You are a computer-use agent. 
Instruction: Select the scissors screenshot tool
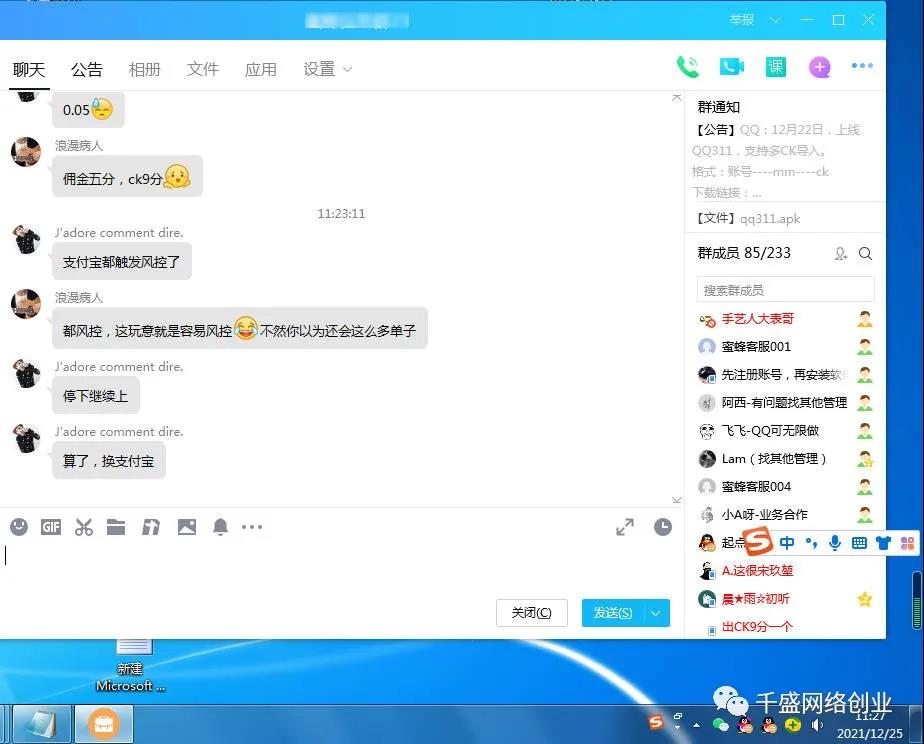pyautogui.click(x=84, y=527)
